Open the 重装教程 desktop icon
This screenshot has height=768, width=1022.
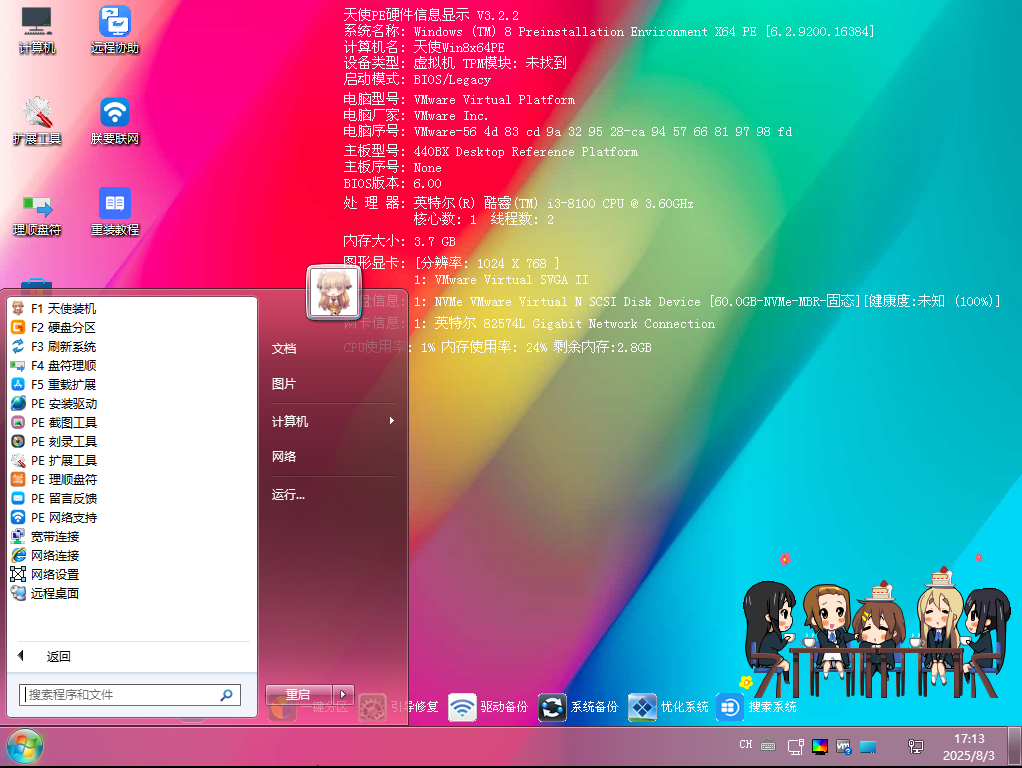coord(114,210)
